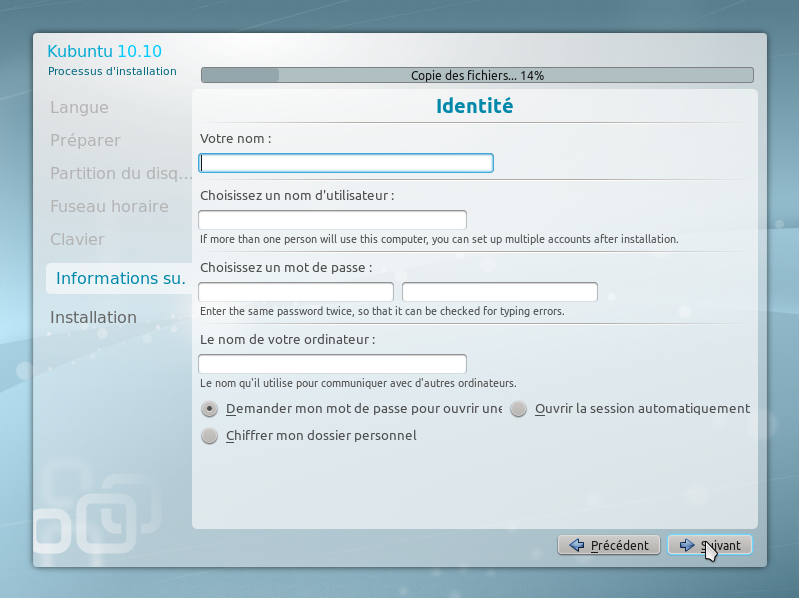Select the Préparer step in sidebar
This screenshot has width=799, height=598.
point(85,140)
